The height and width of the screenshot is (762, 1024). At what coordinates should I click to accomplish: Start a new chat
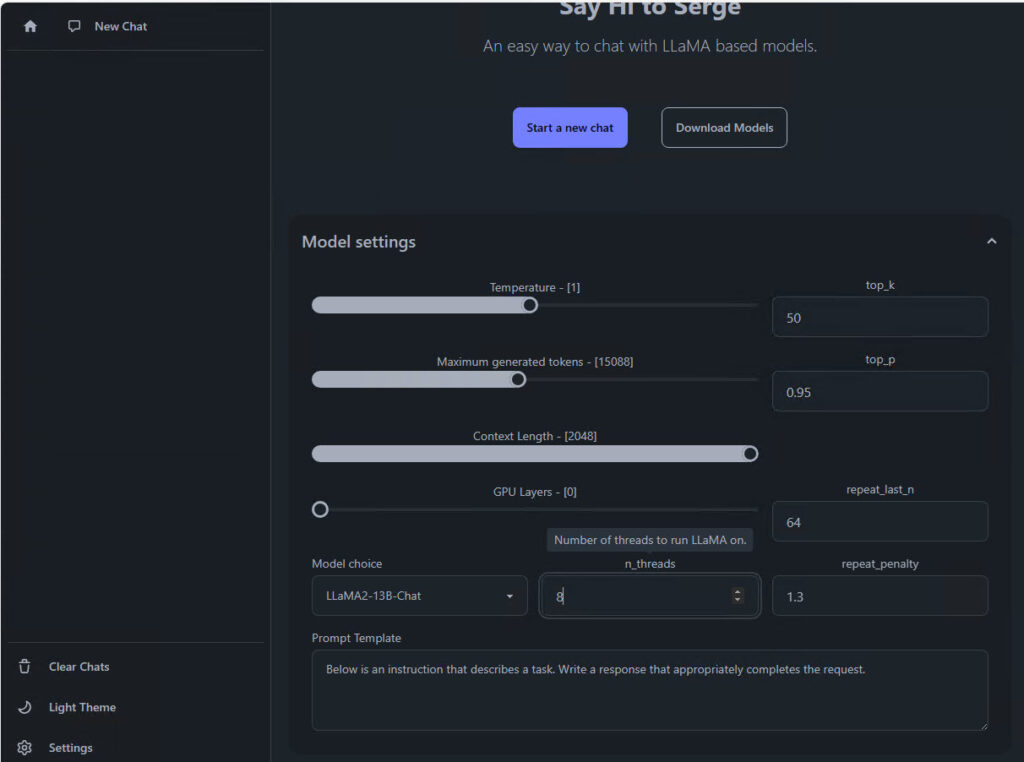tap(569, 127)
